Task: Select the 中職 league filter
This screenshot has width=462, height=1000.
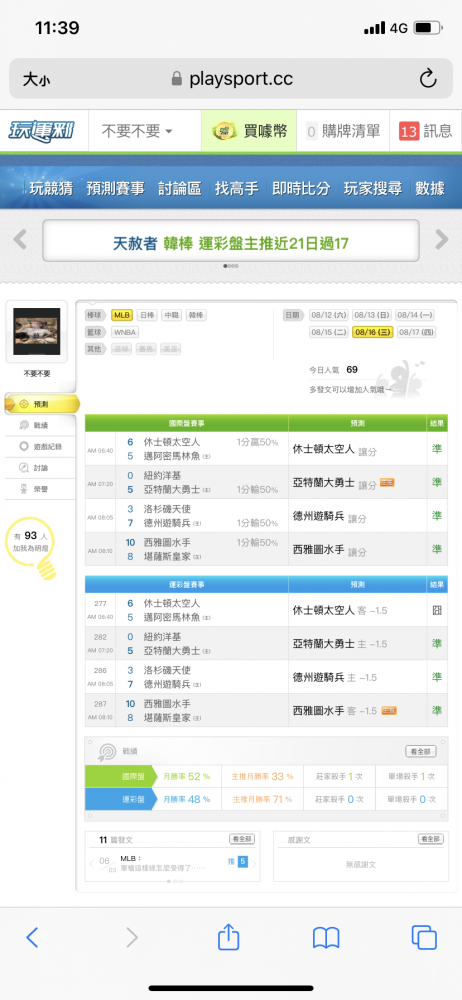Action: 170,315
